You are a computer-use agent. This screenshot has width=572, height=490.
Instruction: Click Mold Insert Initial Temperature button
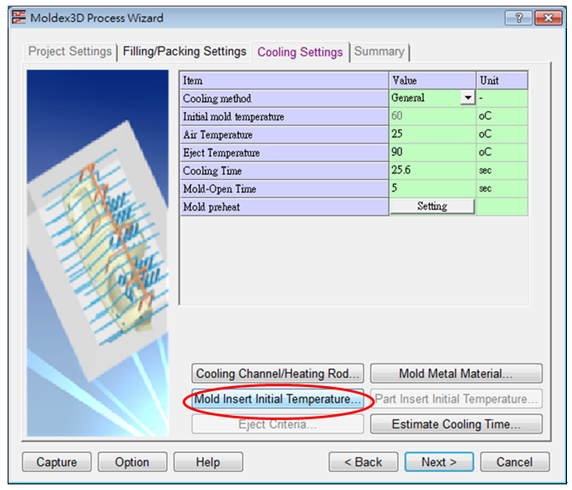click(x=278, y=399)
